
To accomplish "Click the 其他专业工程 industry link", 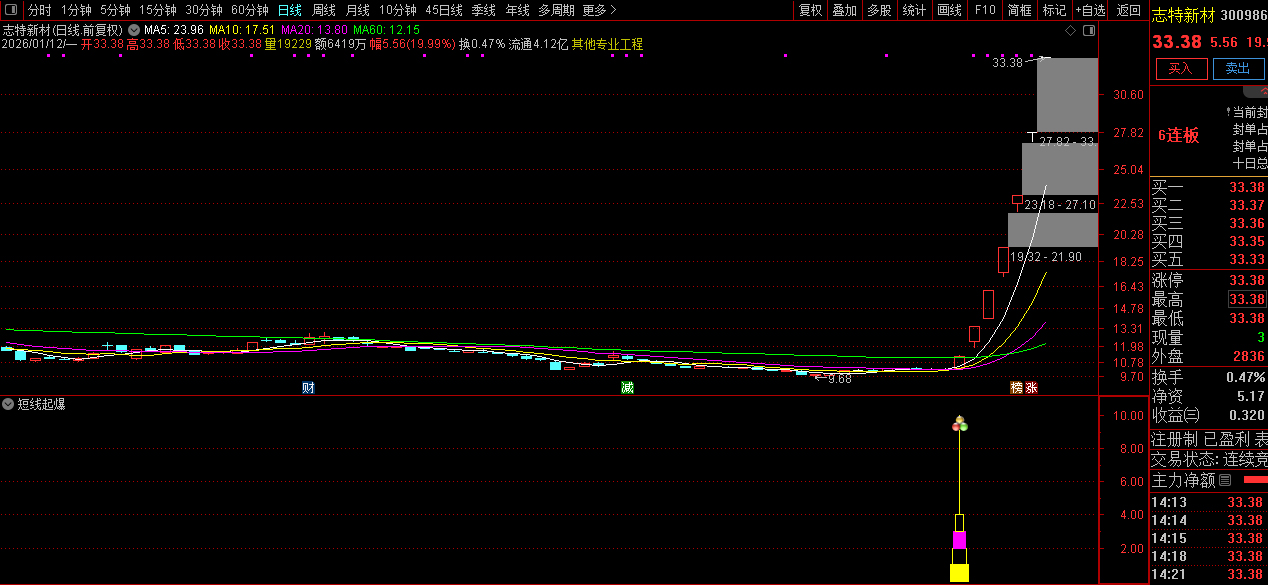I will coord(607,44).
